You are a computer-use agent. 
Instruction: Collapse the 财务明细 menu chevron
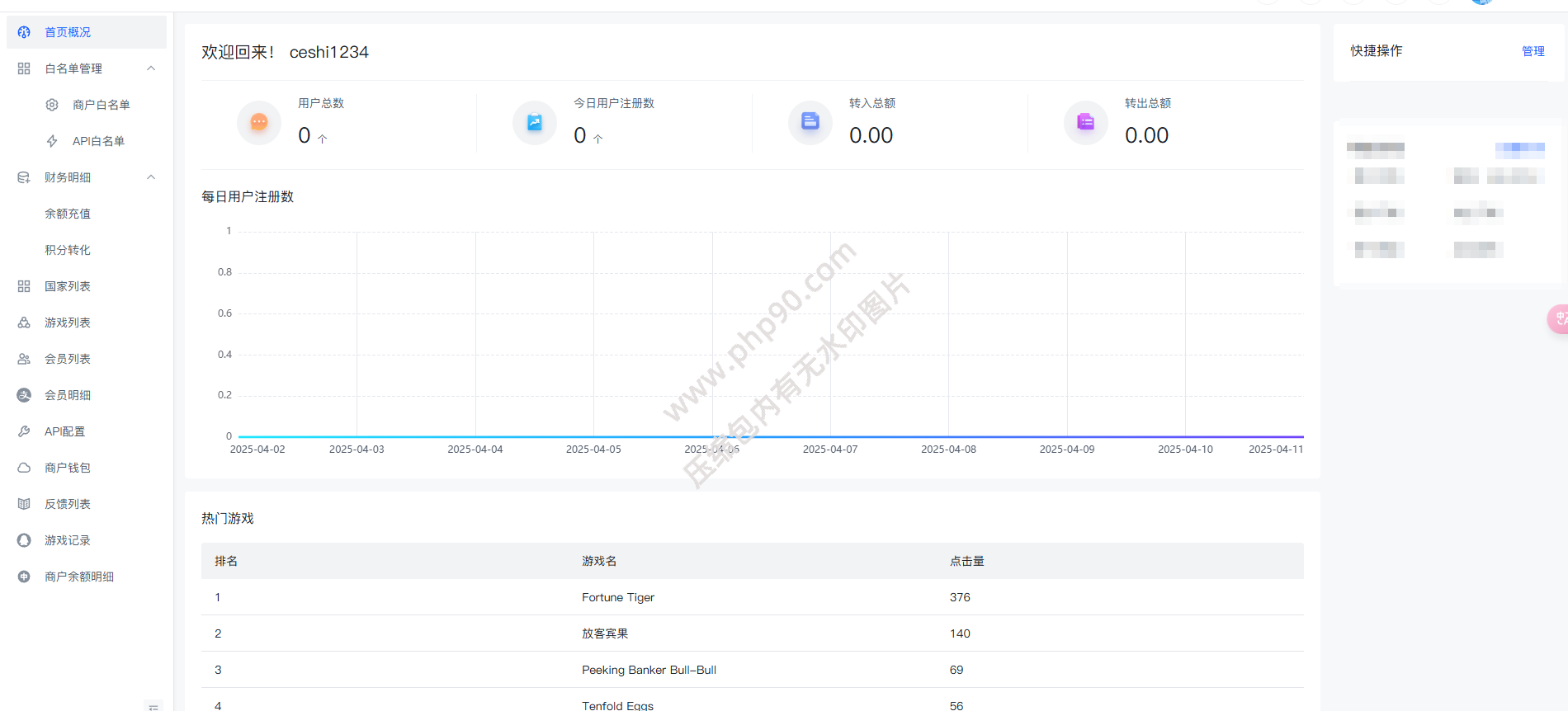point(151,177)
